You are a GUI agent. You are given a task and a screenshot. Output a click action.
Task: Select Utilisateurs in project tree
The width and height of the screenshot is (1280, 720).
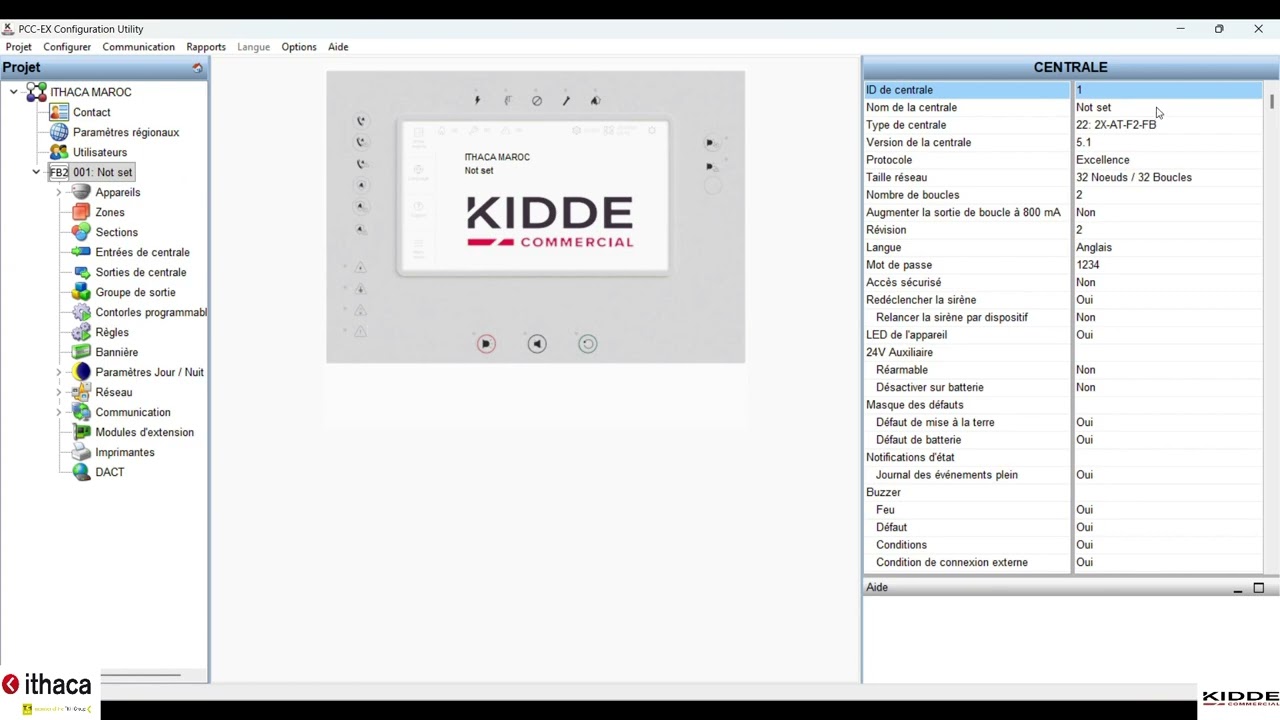point(100,152)
